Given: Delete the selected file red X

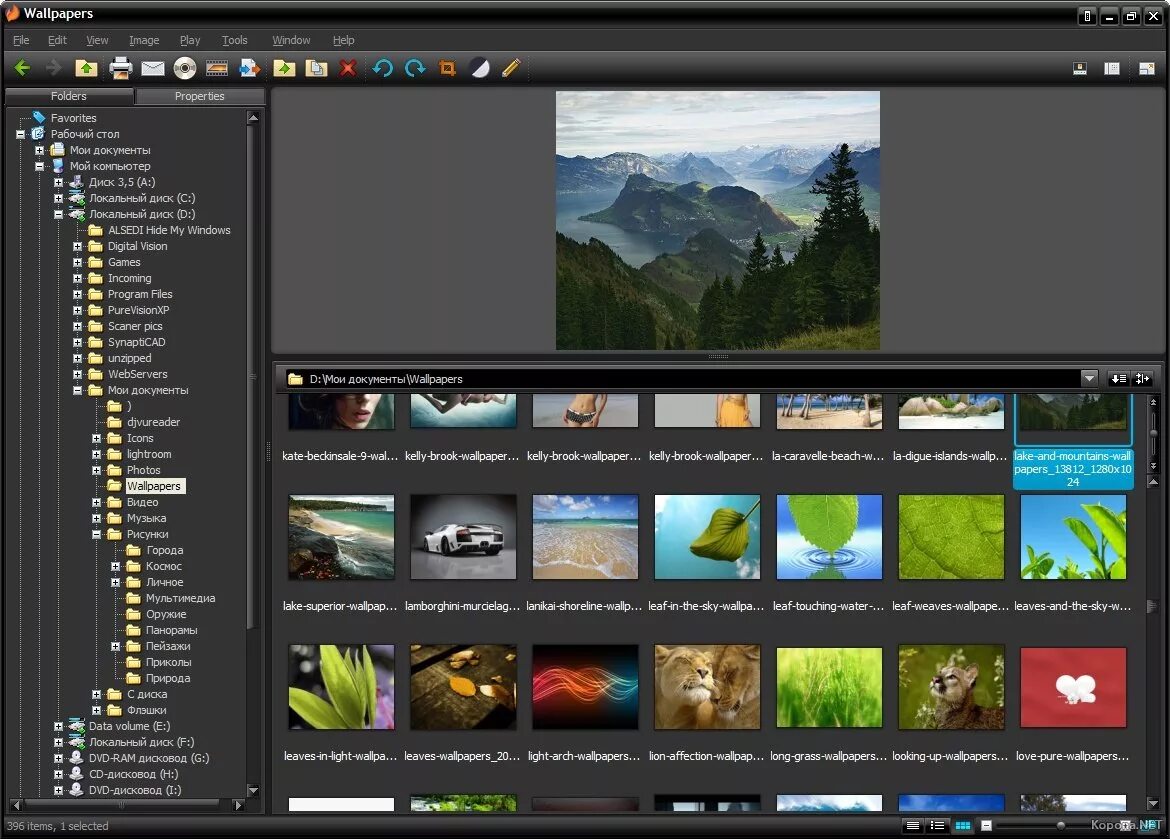Looking at the screenshot, I should pyautogui.click(x=348, y=69).
